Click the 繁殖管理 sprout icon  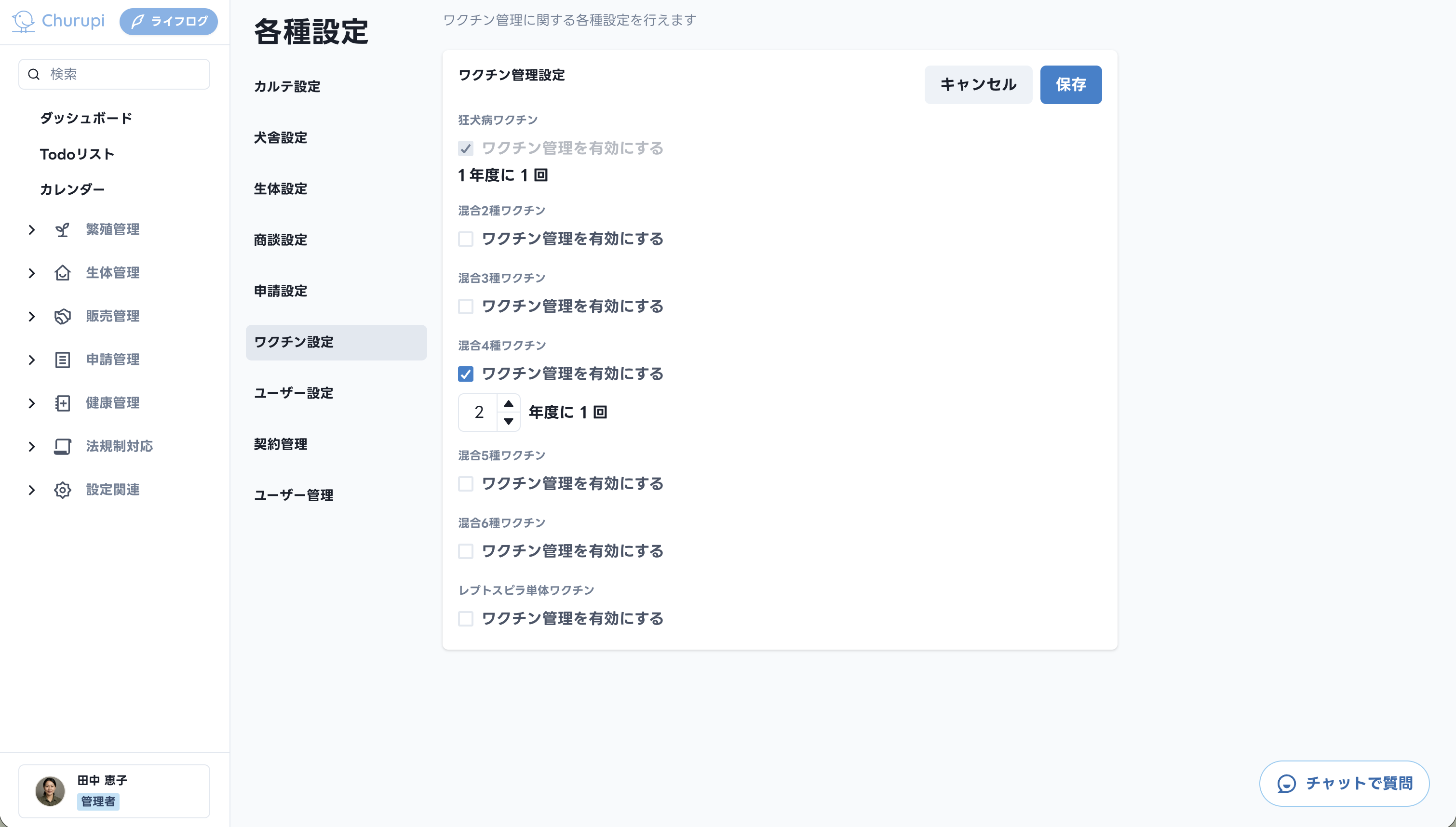[x=63, y=229]
